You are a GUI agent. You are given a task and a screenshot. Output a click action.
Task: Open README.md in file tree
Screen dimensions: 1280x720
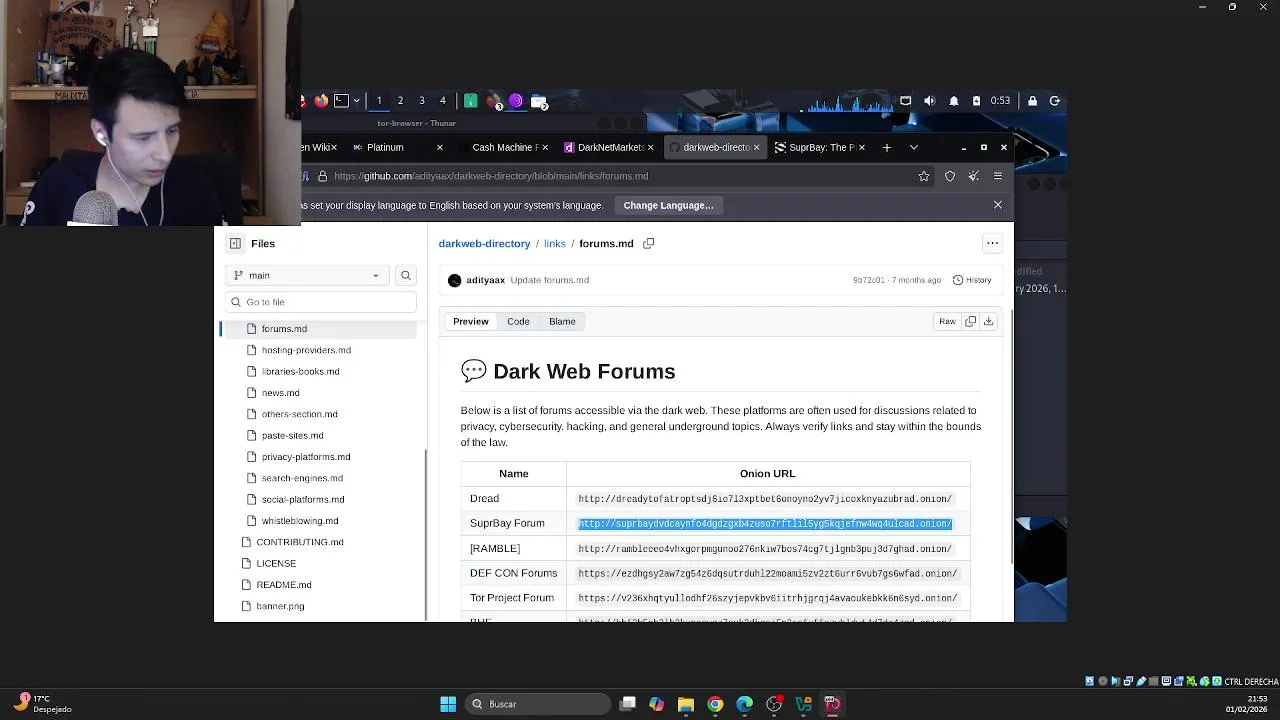(x=284, y=585)
